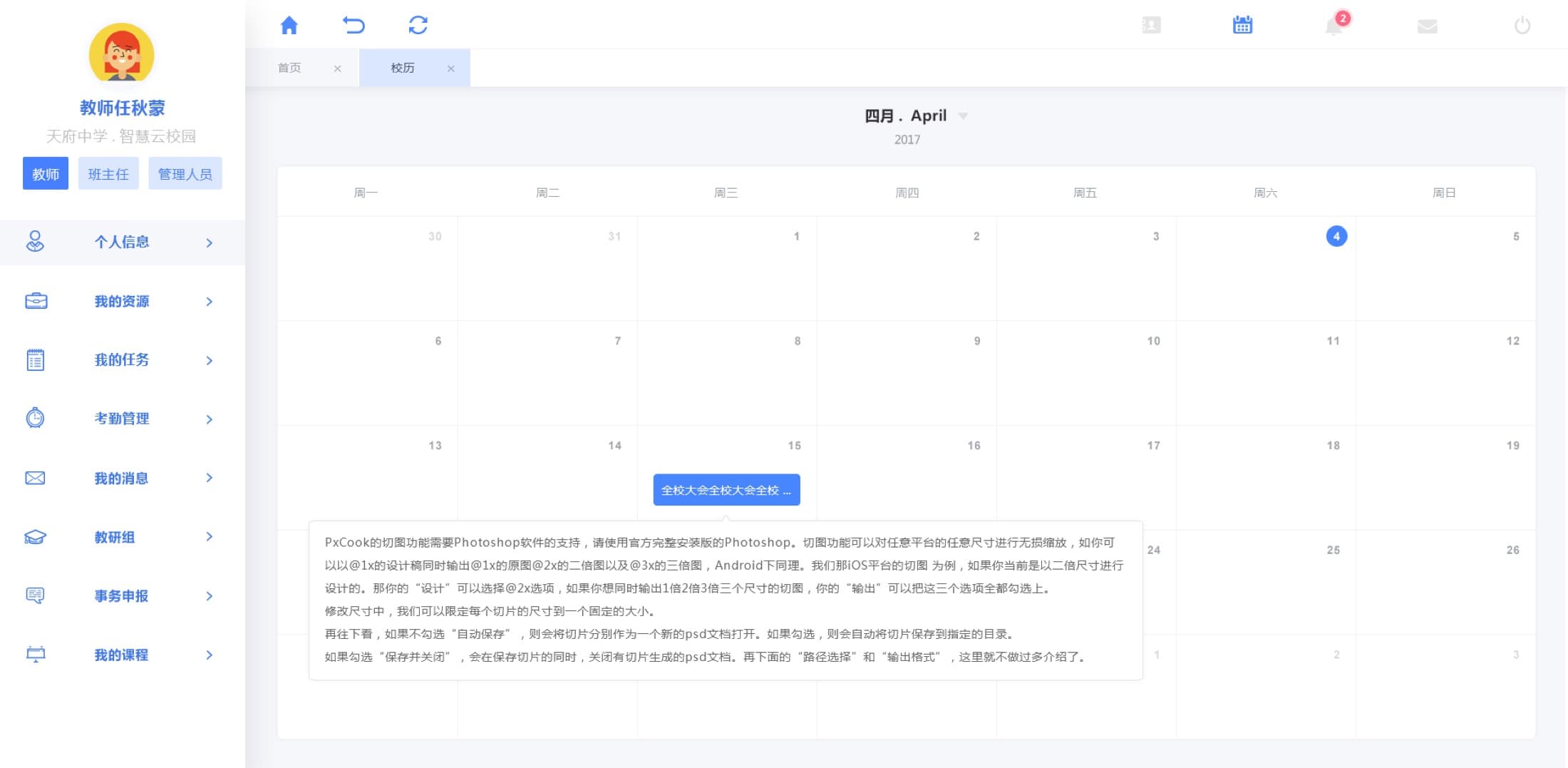Expand 考勤管理 chevron

(210, 419)
